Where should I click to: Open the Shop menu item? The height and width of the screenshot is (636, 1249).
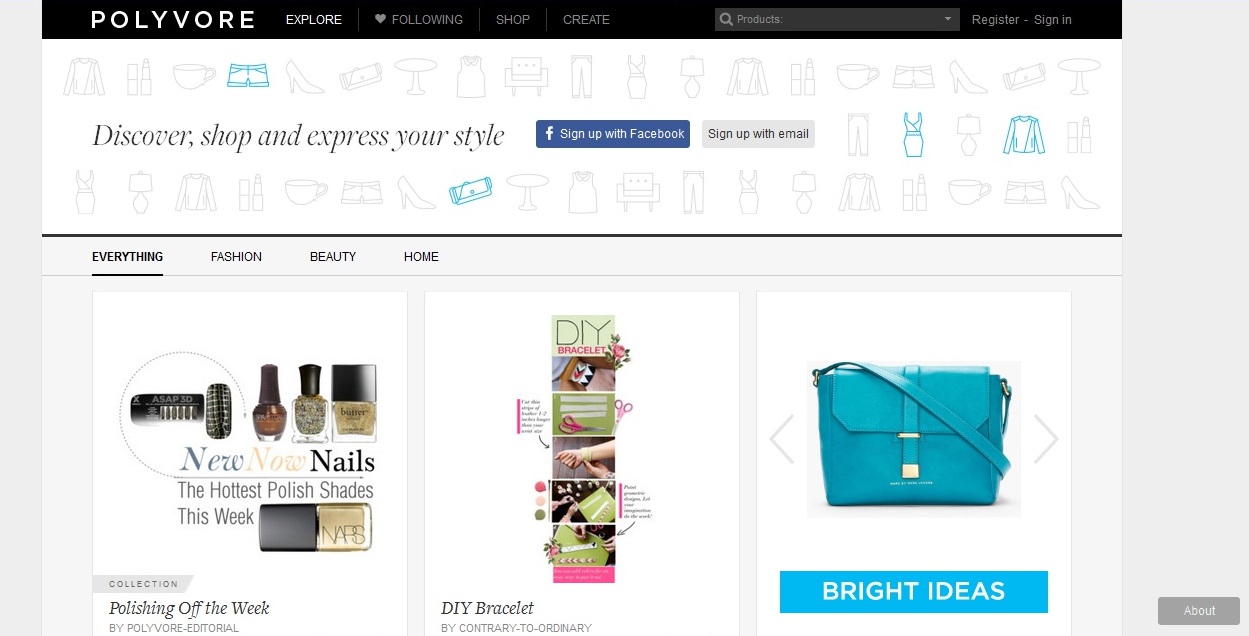(x=513, y=19)
